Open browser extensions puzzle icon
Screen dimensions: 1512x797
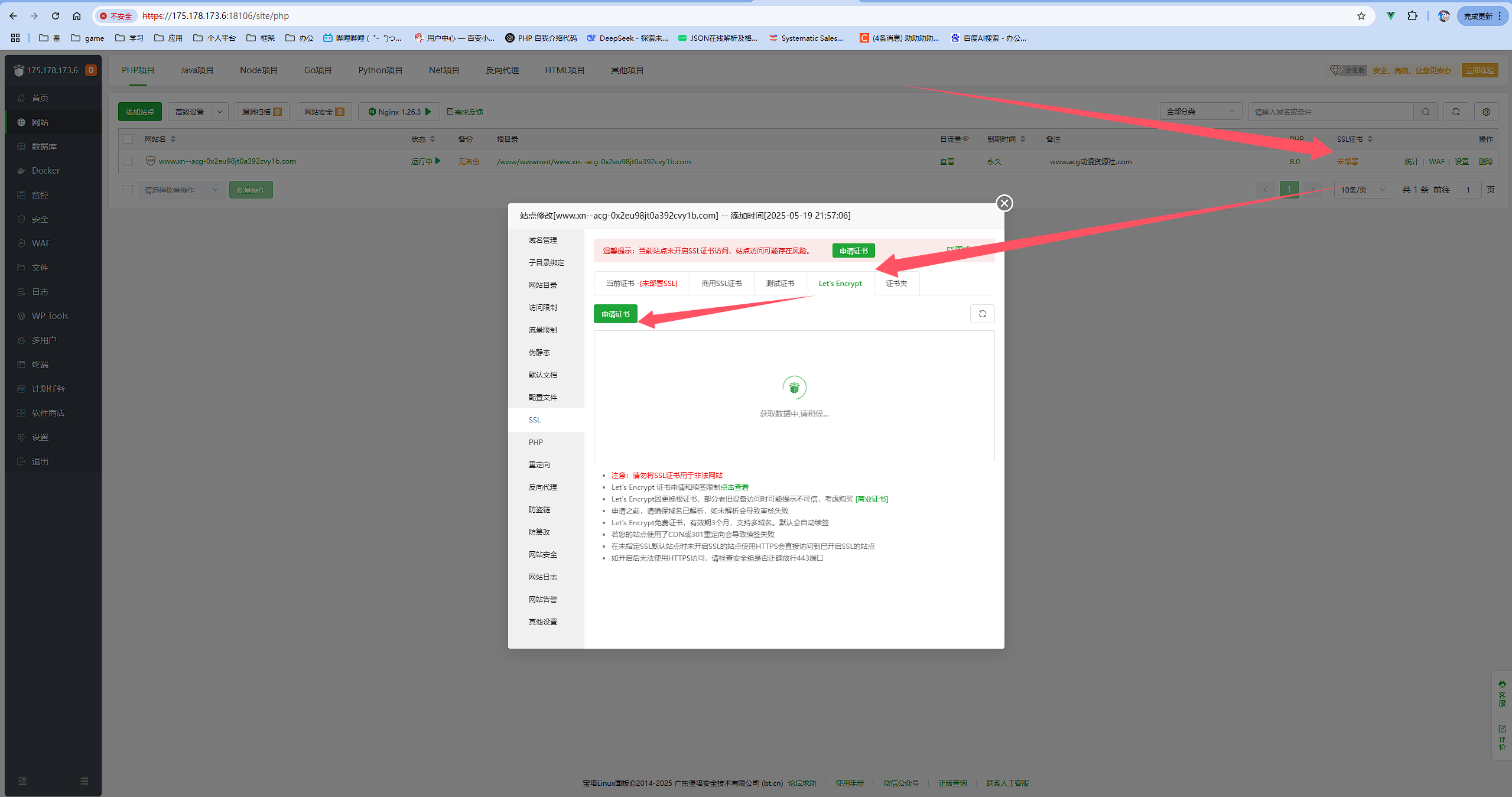(1412, 16)
